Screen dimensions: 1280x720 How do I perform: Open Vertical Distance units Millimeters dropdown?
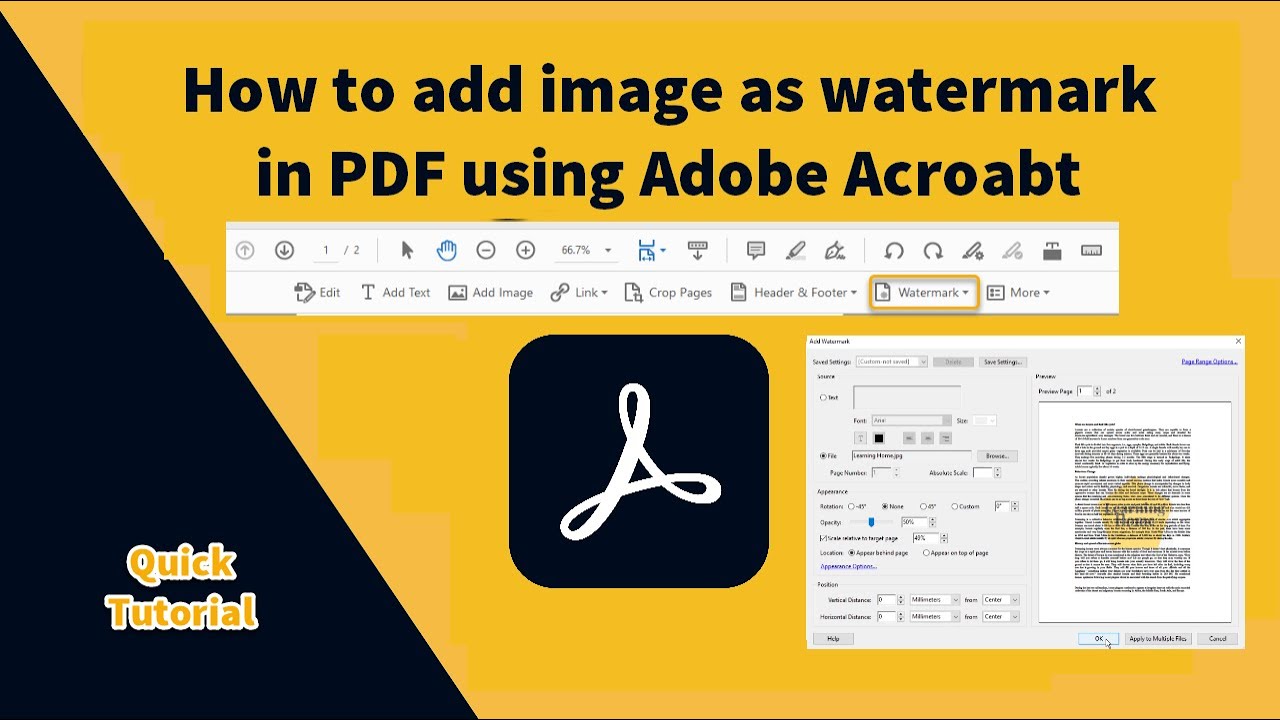coord(934,600)
